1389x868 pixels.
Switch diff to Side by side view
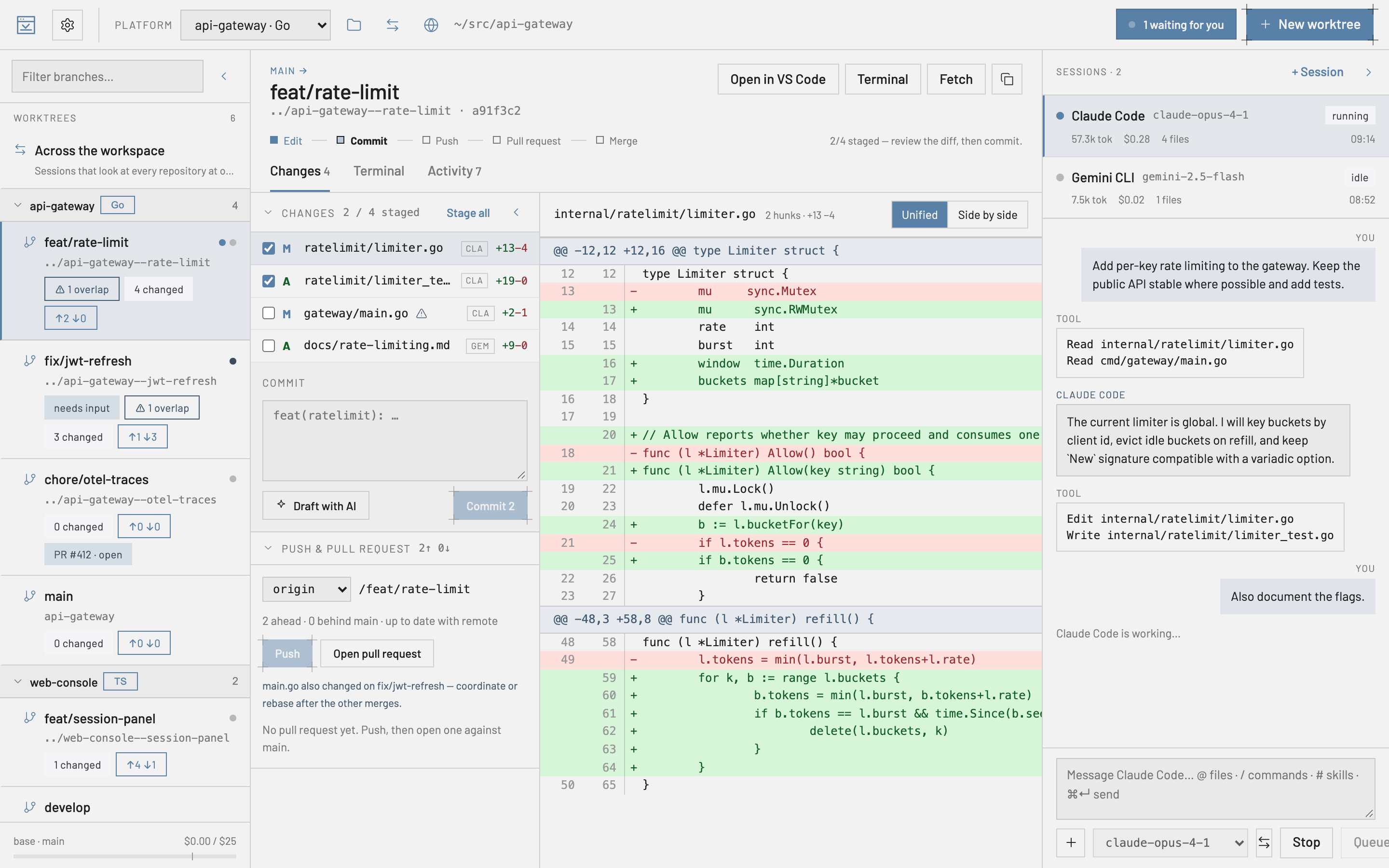point(987,215)
